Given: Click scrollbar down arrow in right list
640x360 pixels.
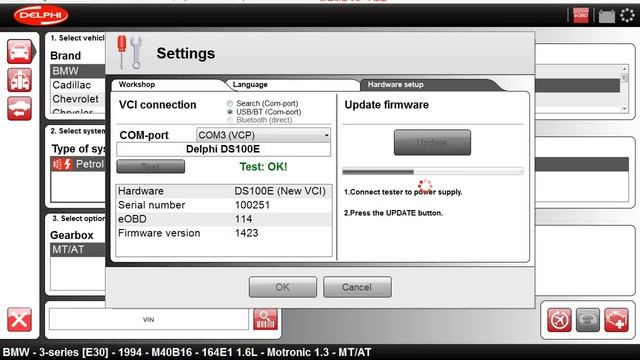Looking at the screenshot, I should click(x=624, y=109).
